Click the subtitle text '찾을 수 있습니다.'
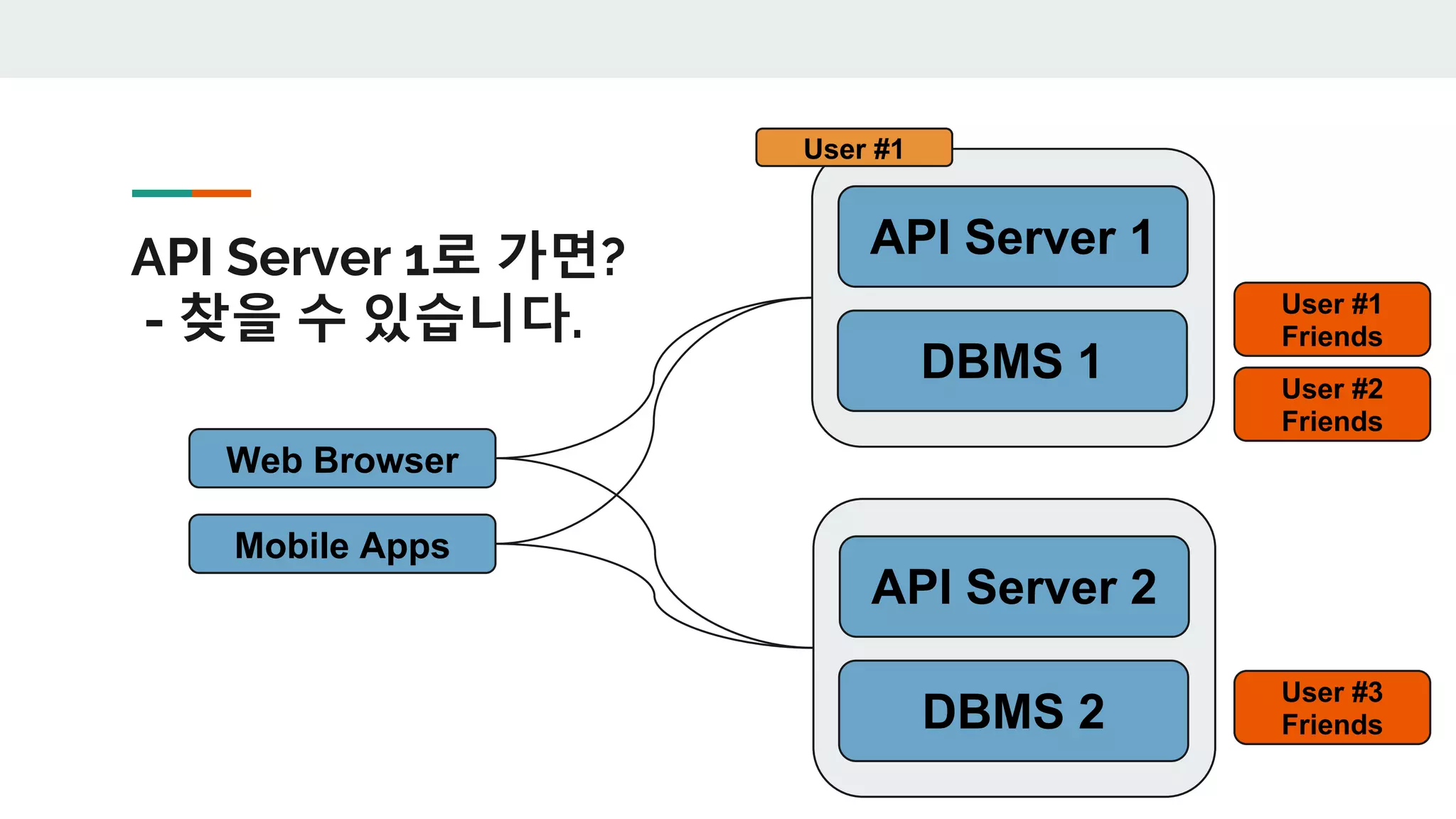 pos(380,317)
